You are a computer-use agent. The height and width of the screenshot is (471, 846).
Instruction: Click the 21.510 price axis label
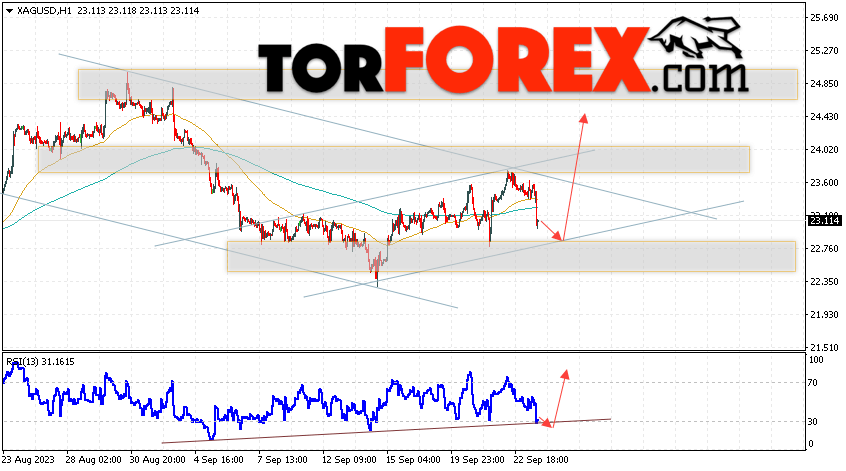tap(824, 347)
